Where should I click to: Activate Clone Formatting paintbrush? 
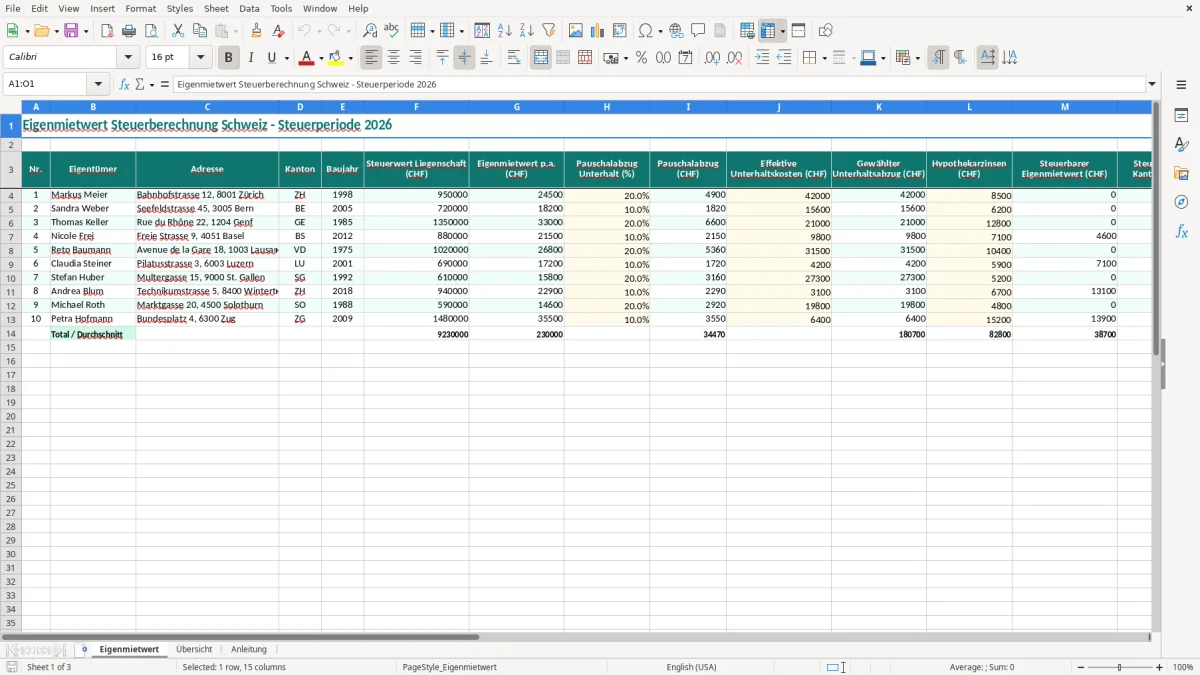coord(257,31)
